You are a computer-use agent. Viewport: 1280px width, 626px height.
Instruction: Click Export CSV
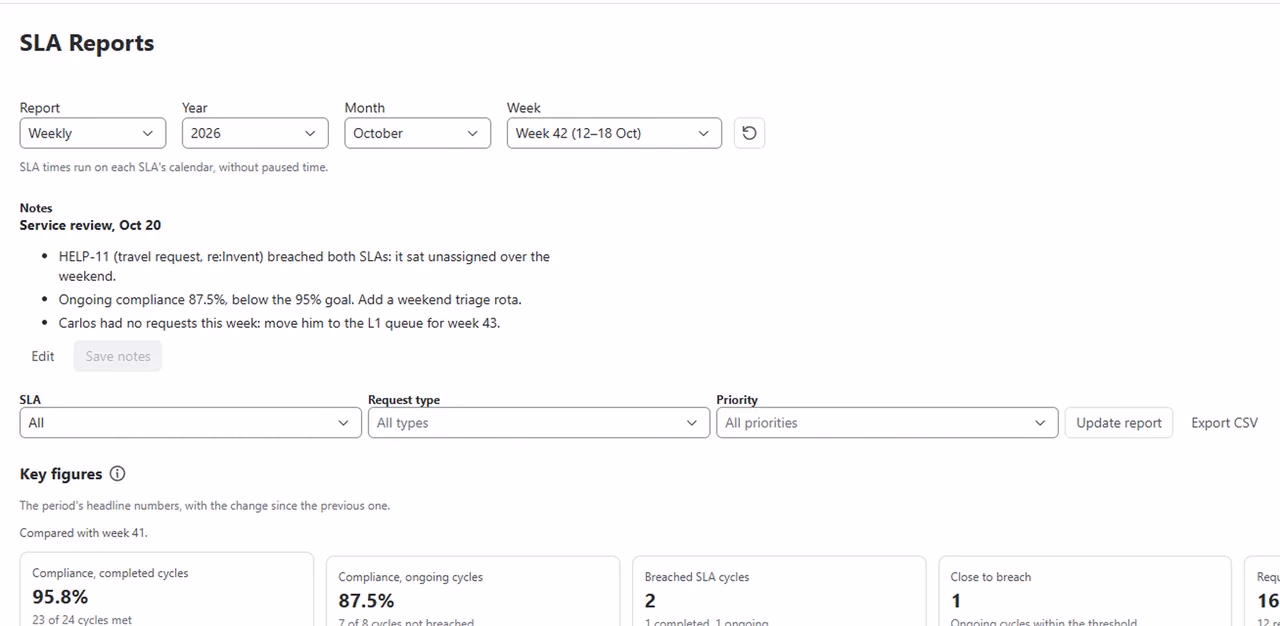click(1224, 423)
